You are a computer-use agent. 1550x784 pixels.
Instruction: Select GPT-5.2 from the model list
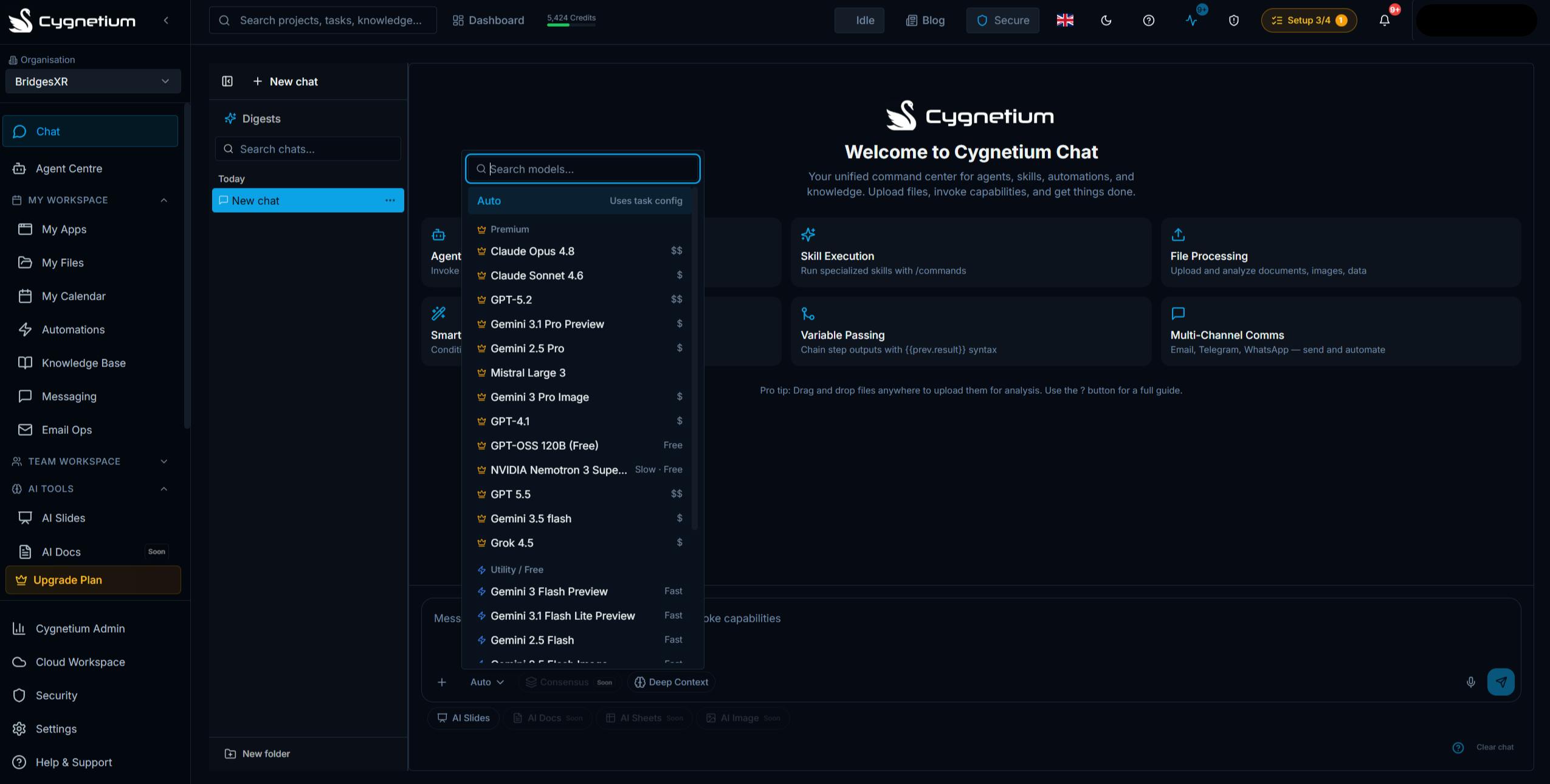tap(579, 300)
